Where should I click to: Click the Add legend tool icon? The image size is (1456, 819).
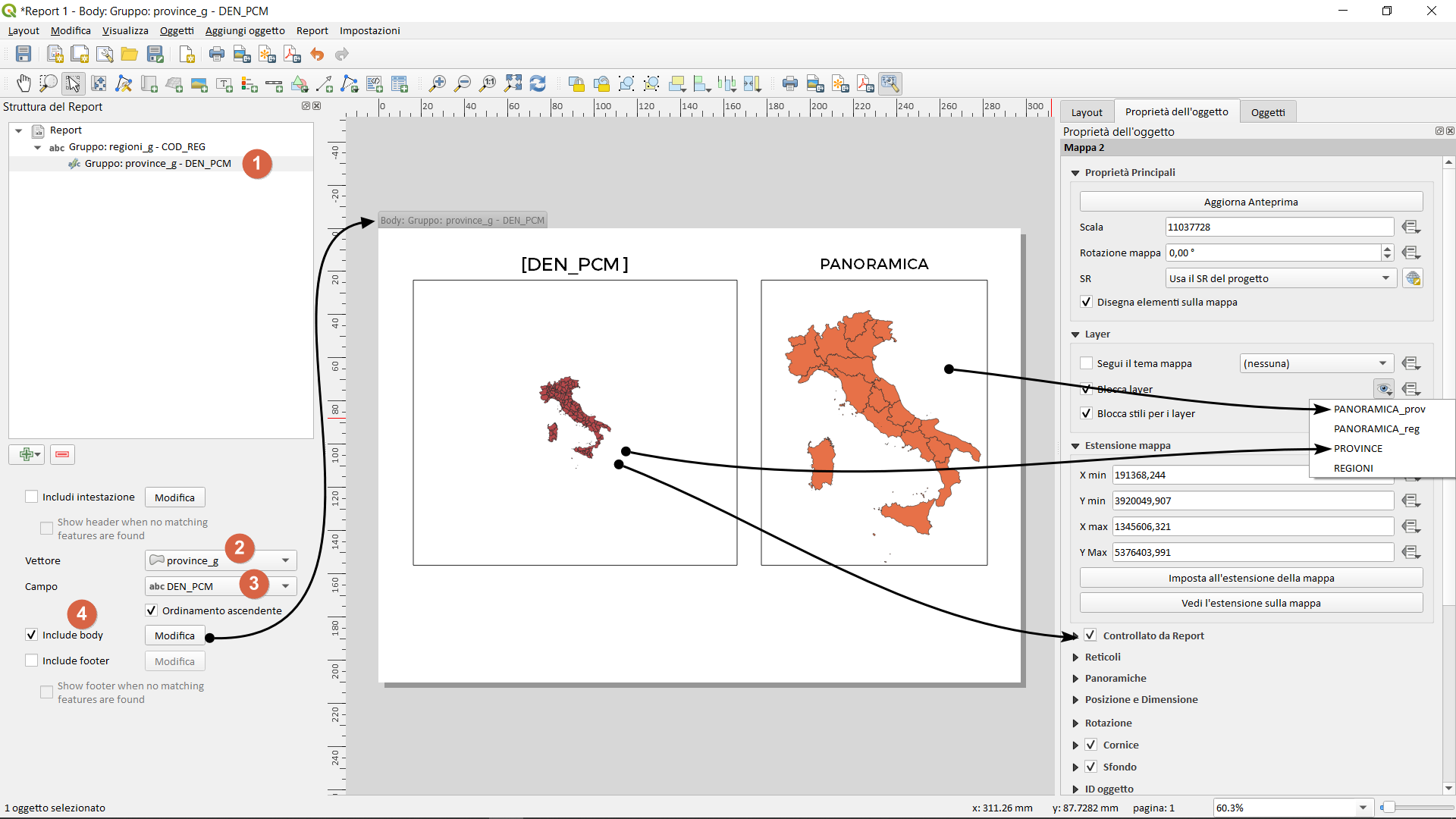249,83
